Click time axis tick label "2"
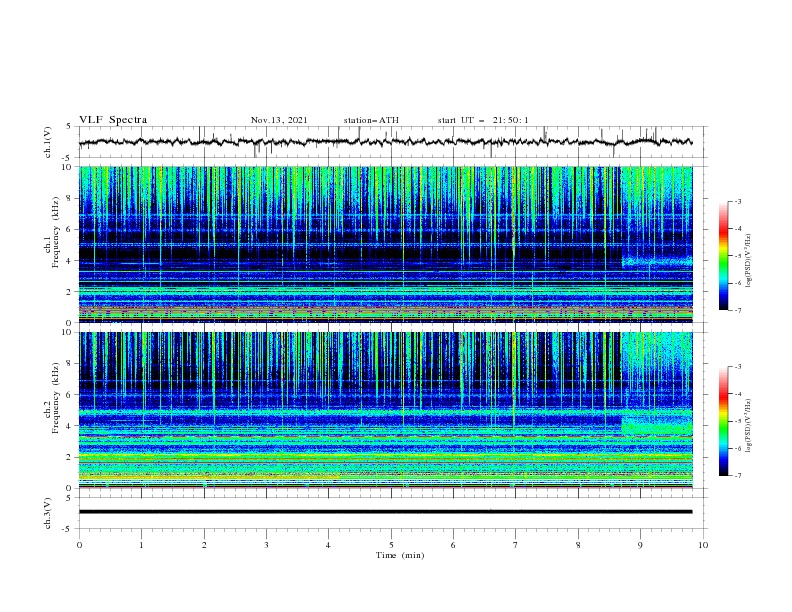Image resolution: width=792 pixels, height=612 pixels. [x=204, y=545]
